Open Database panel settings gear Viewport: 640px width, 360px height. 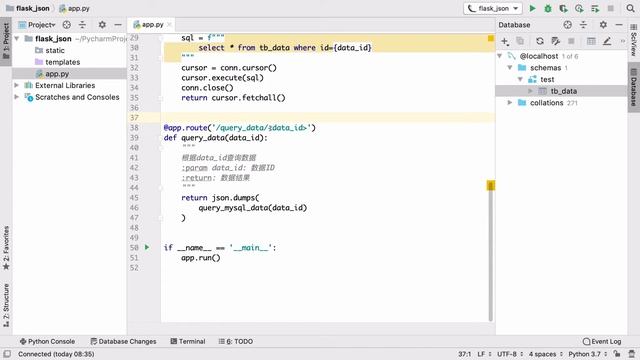(x=603, y=25)
